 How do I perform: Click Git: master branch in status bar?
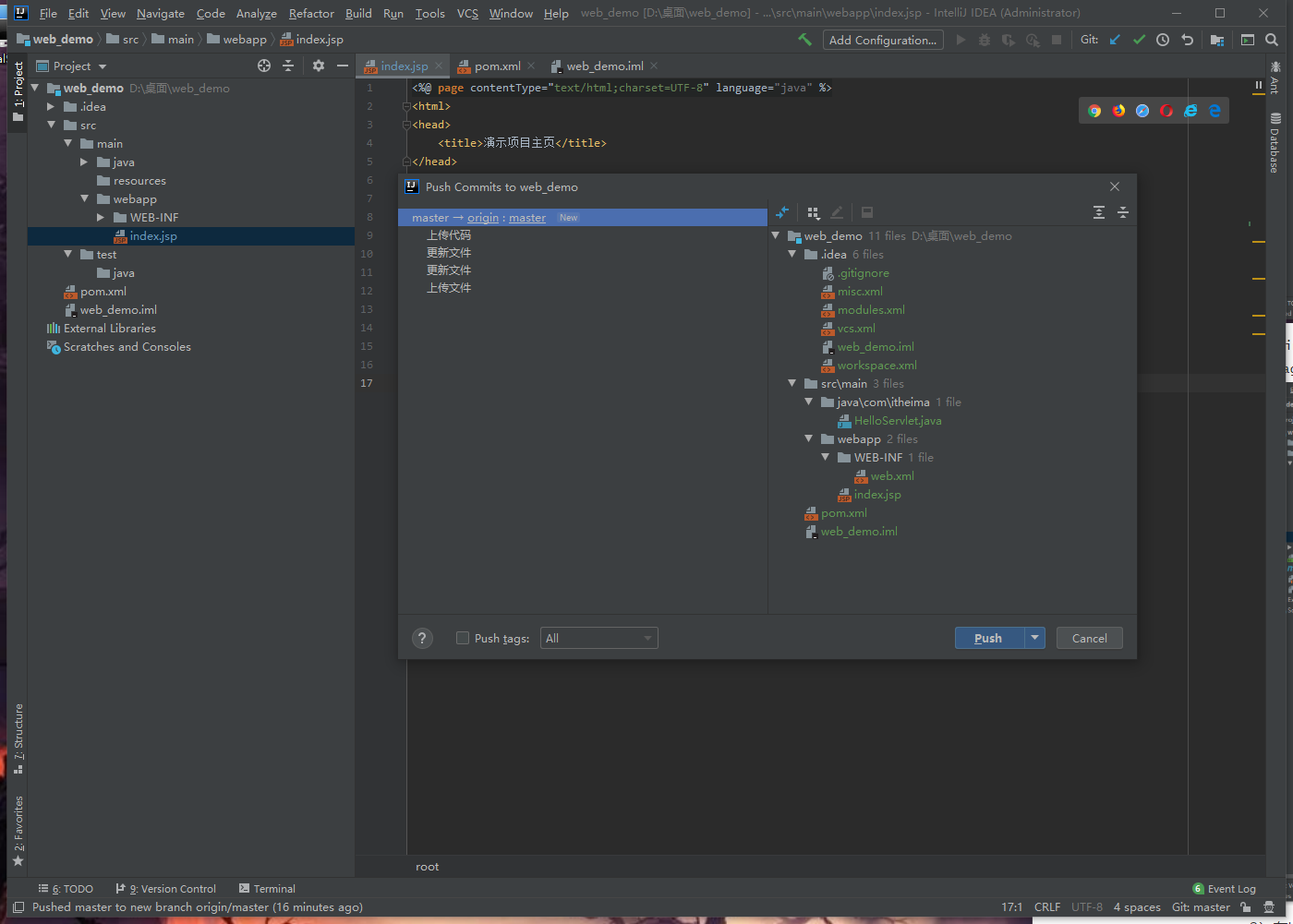point(1201,907)
